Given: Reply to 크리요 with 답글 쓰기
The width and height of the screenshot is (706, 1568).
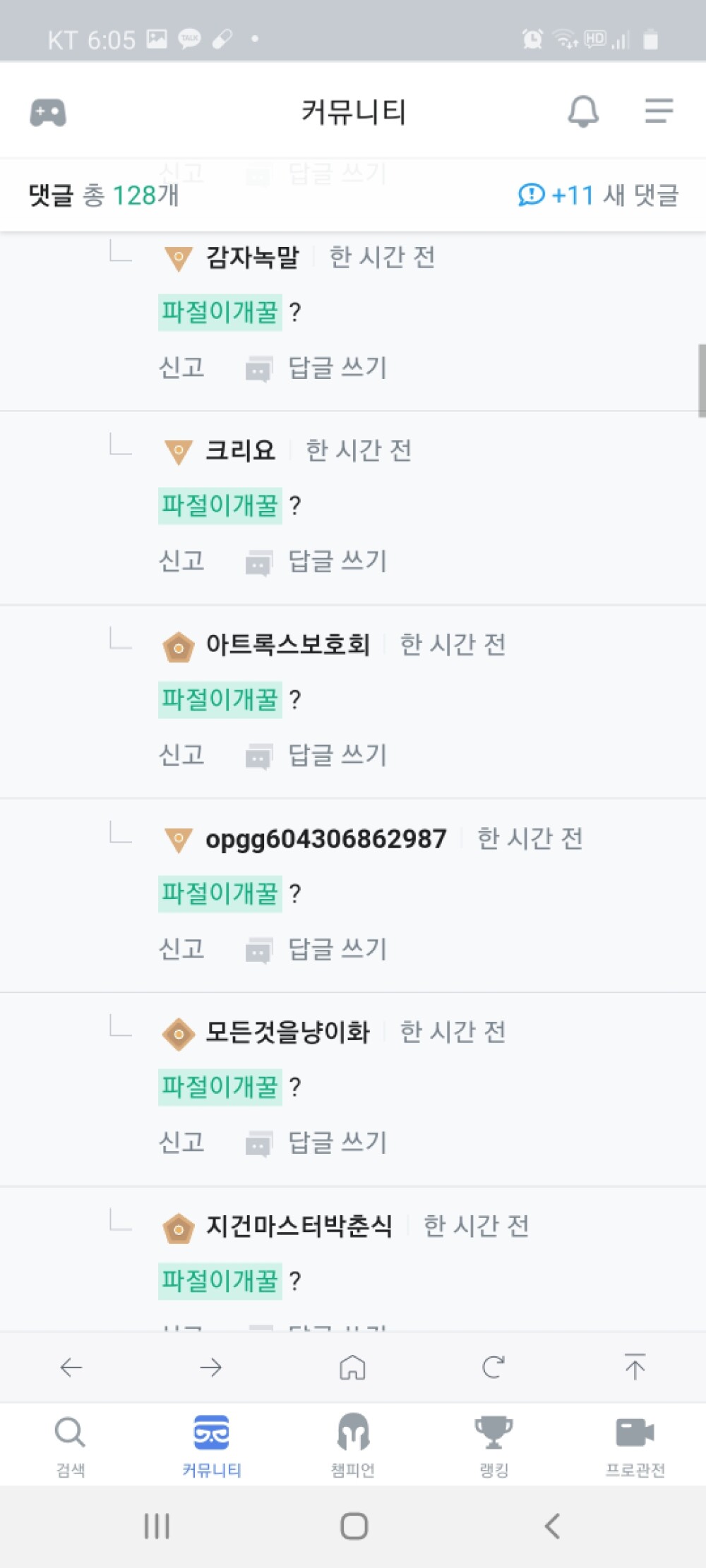Looking at the screenshot, I should click(316, 562).
